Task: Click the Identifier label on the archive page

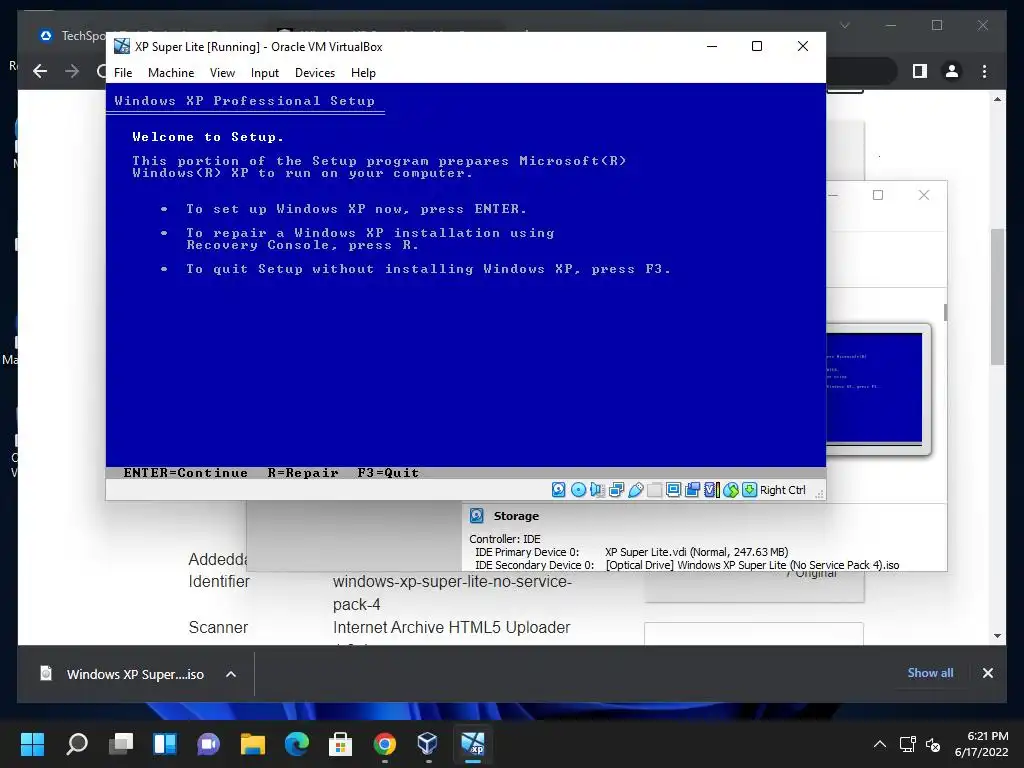Action: [x=219, y=581]
